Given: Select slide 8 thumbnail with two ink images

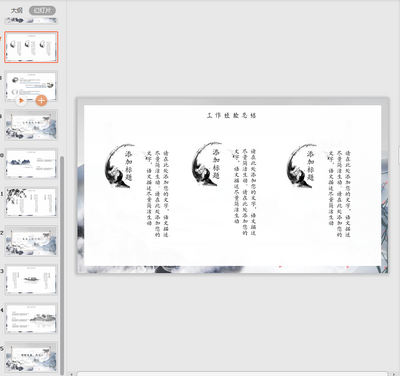Looking at the screenshot, I should [x=31, y=86].
